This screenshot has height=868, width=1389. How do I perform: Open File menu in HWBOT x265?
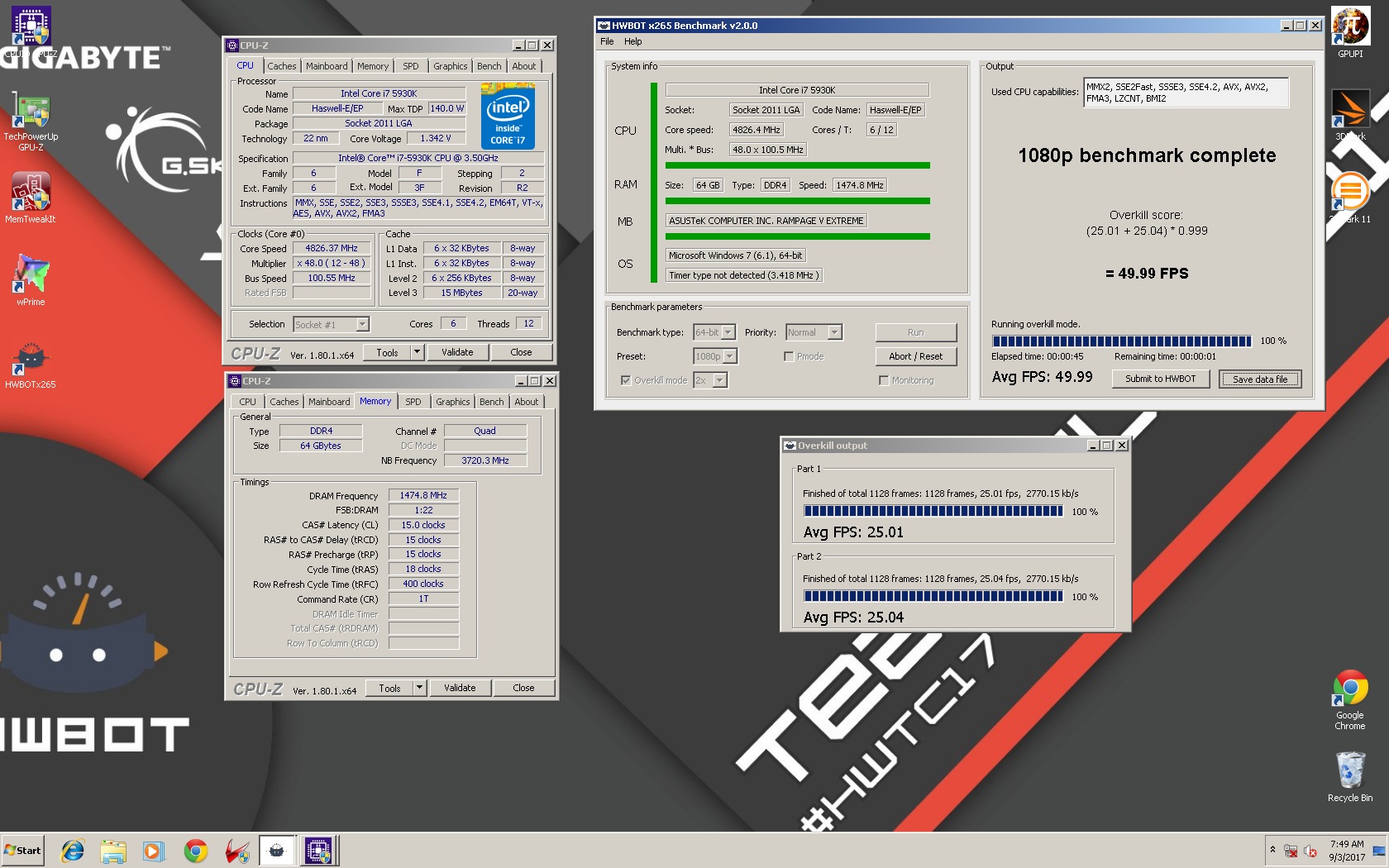click(x=607, y=41)
